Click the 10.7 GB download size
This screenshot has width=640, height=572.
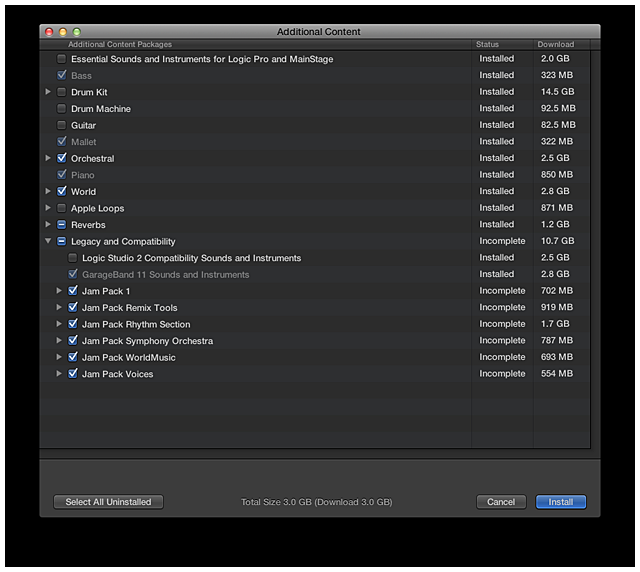557,241
